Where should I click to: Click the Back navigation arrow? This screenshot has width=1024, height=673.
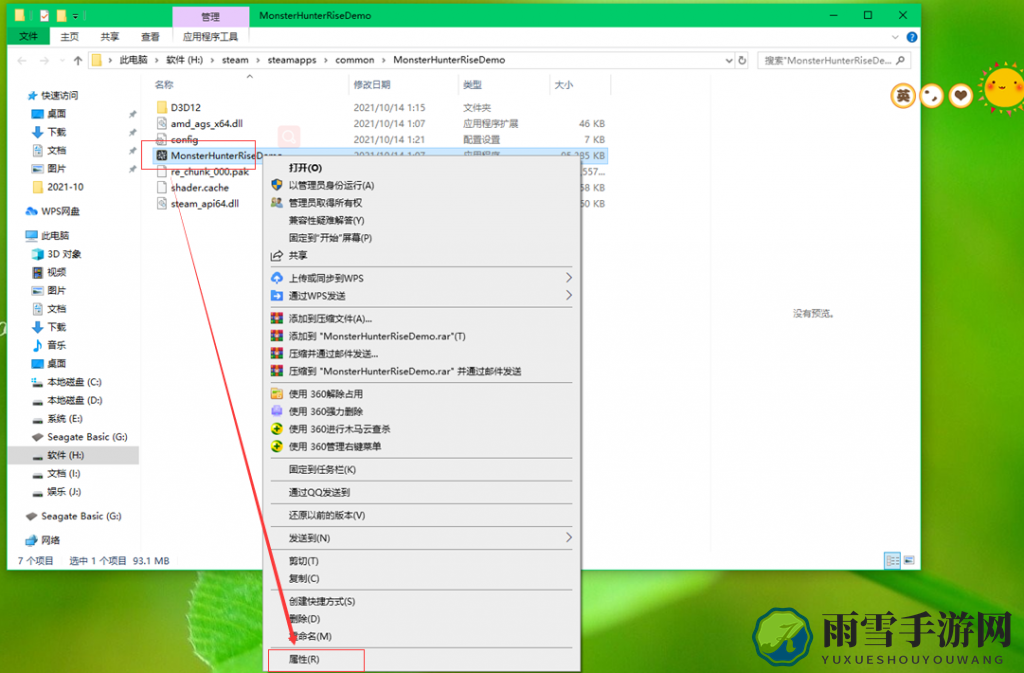[x=22, y=60]
